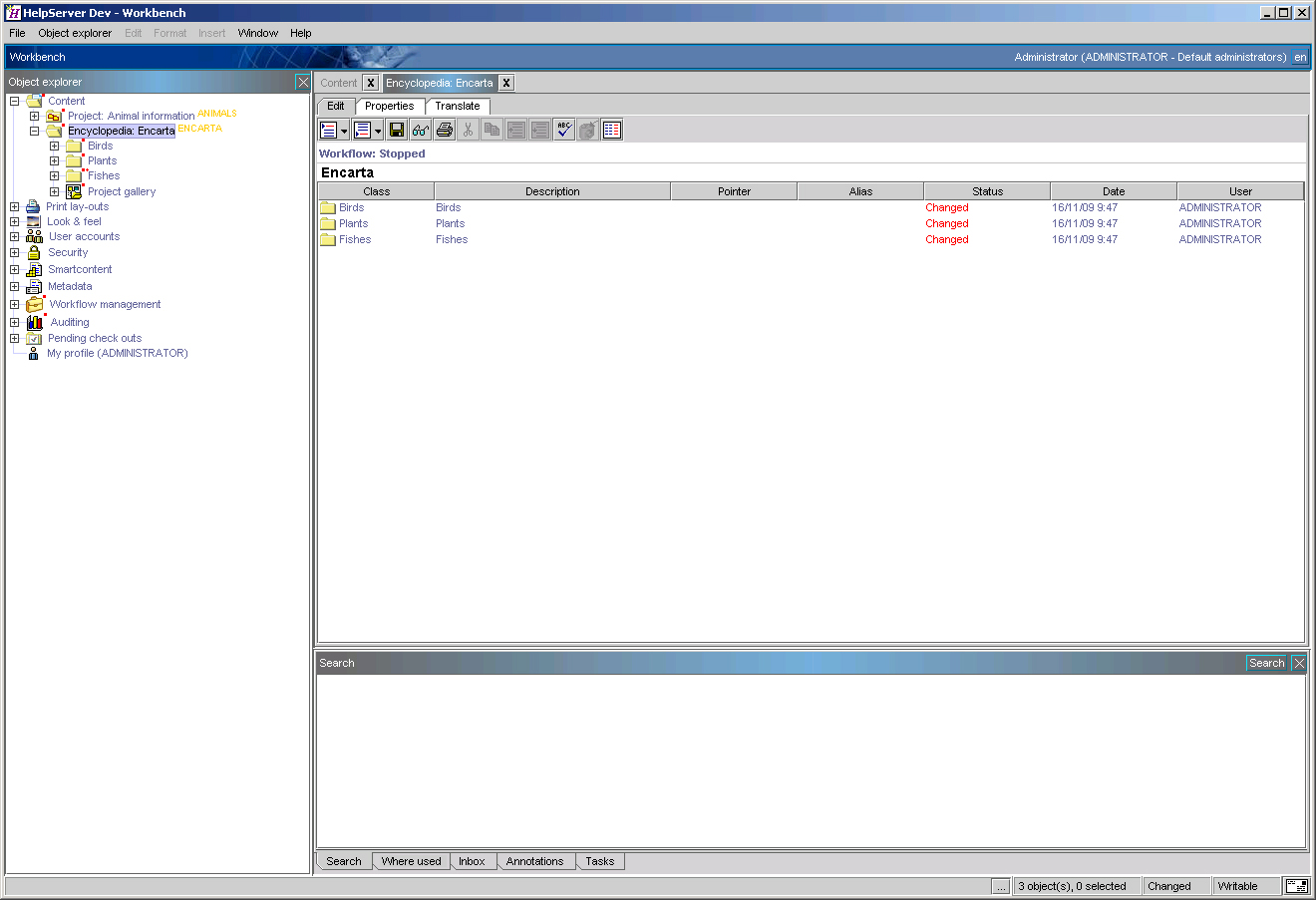Select the table grid view icon

611,129
